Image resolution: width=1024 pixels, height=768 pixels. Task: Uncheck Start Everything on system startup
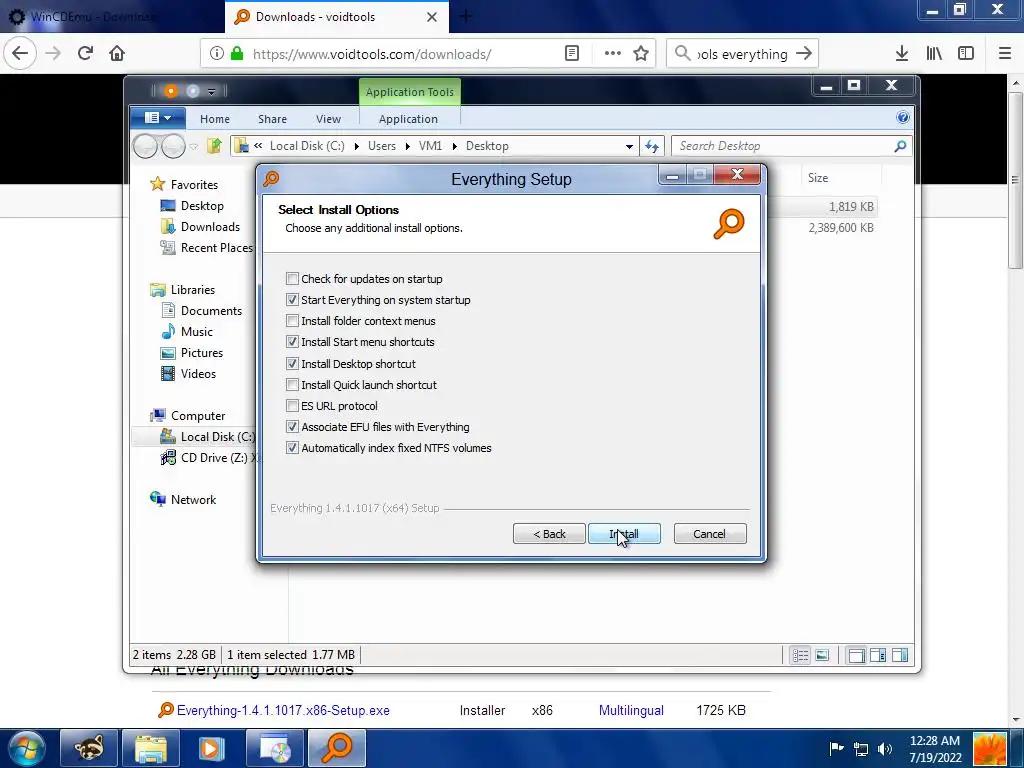(x=292, y=300)
